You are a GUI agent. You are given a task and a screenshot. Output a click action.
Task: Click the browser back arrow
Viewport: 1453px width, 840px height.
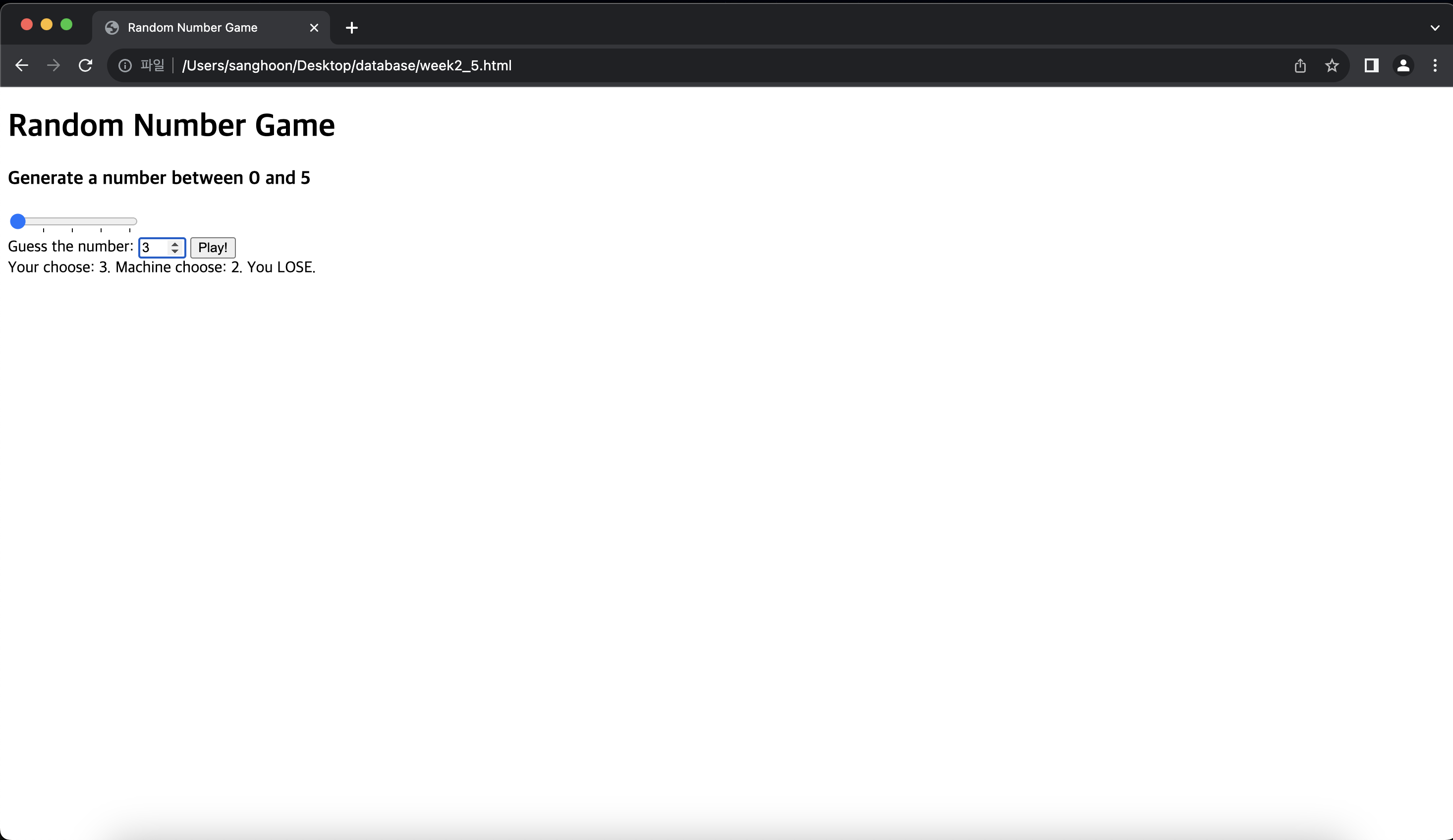point(22,66)
